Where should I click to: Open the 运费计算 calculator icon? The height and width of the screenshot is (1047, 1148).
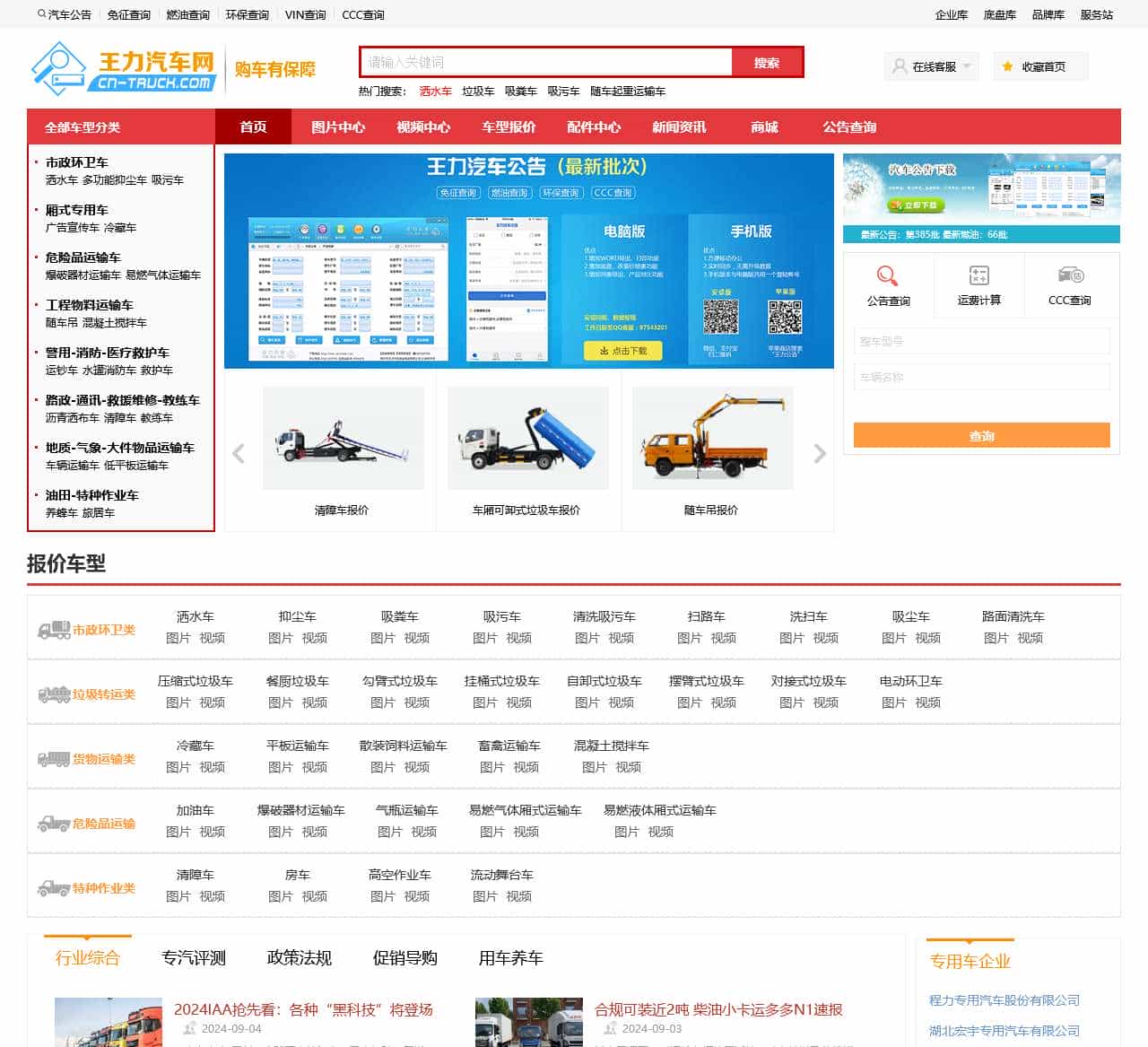979,276
